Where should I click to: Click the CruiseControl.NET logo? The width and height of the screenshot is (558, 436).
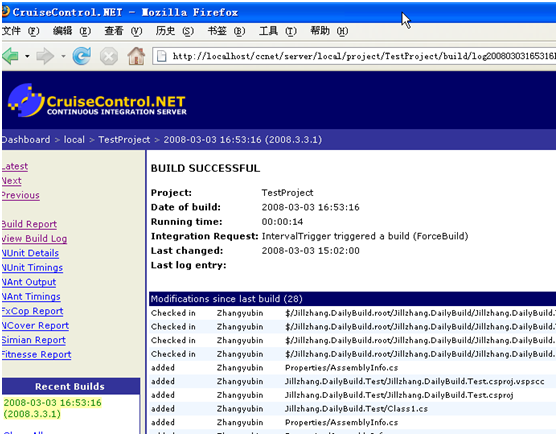pyautogui.click(x=97, y=101)
